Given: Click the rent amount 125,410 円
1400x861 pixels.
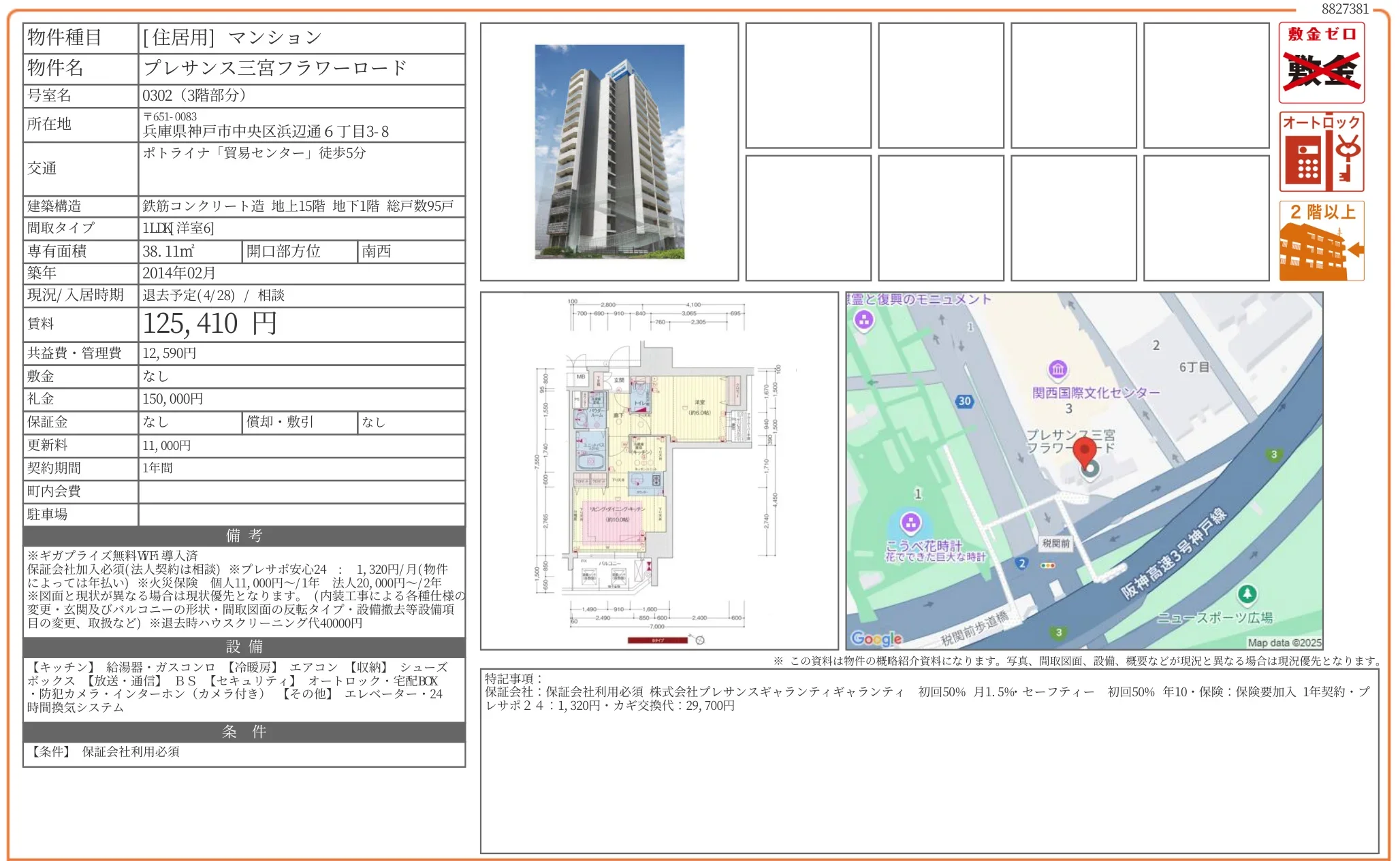Looking at the screenshot, I should (210, 324).
